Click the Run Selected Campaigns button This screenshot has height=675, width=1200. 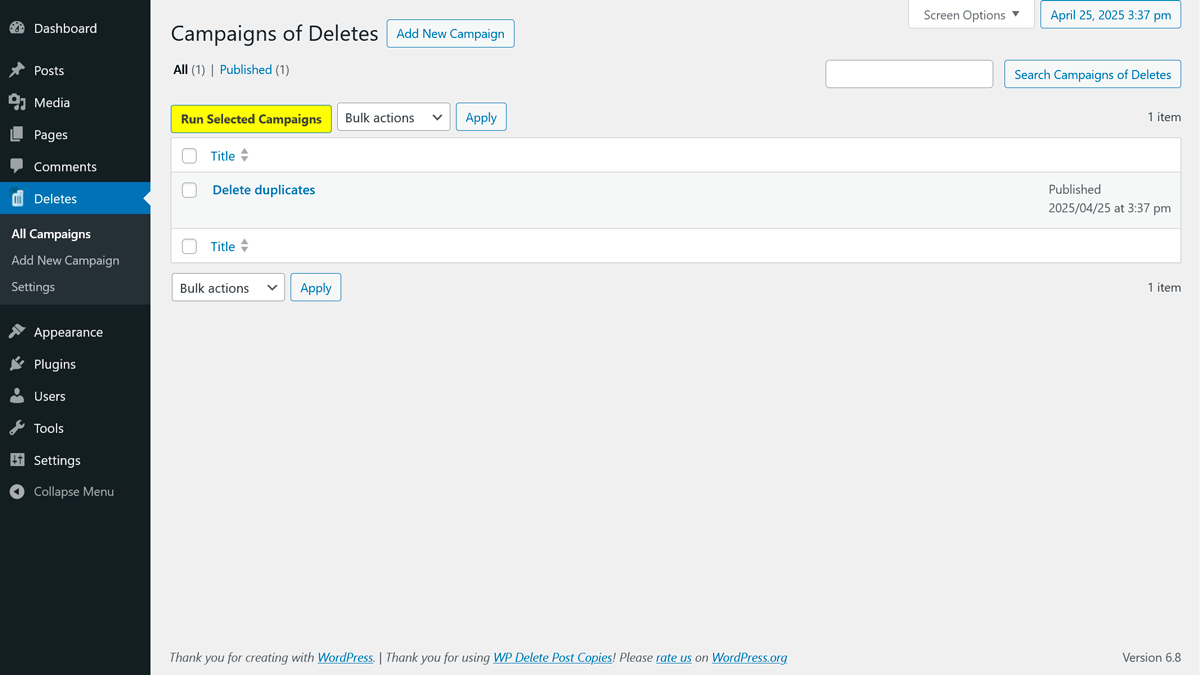click(x=251, y=119)
